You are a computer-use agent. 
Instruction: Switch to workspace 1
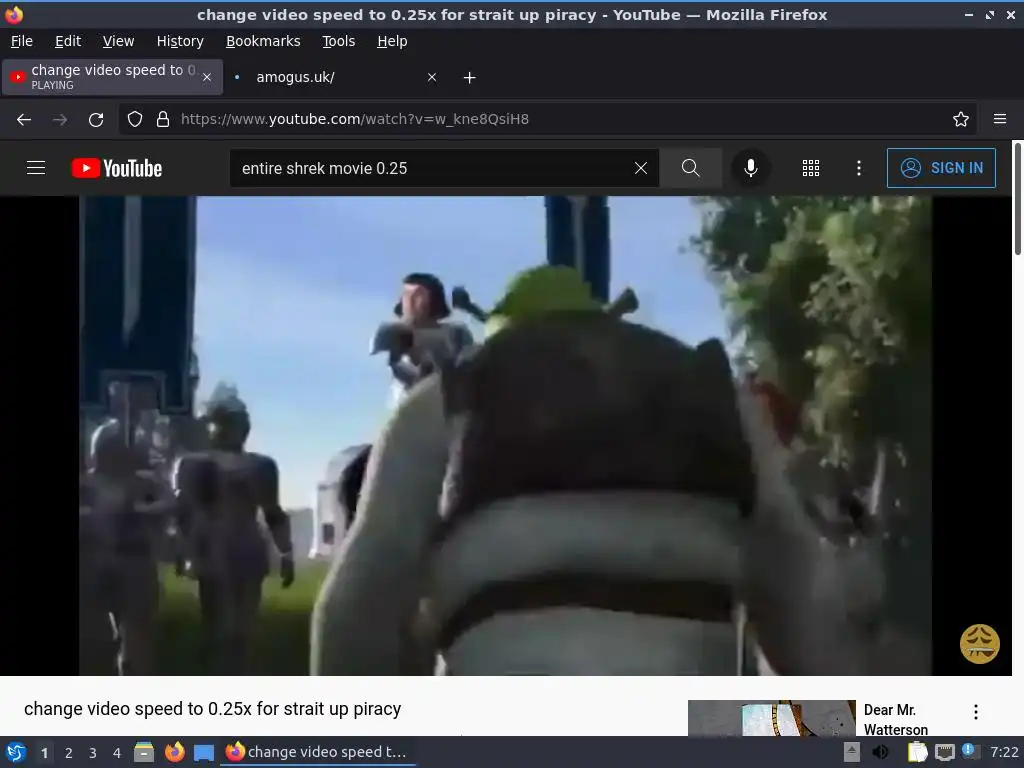coord(44,753)
